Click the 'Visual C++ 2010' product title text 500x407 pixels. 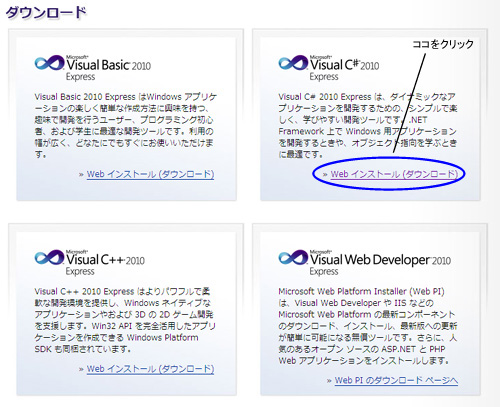[x=106, y=259]
